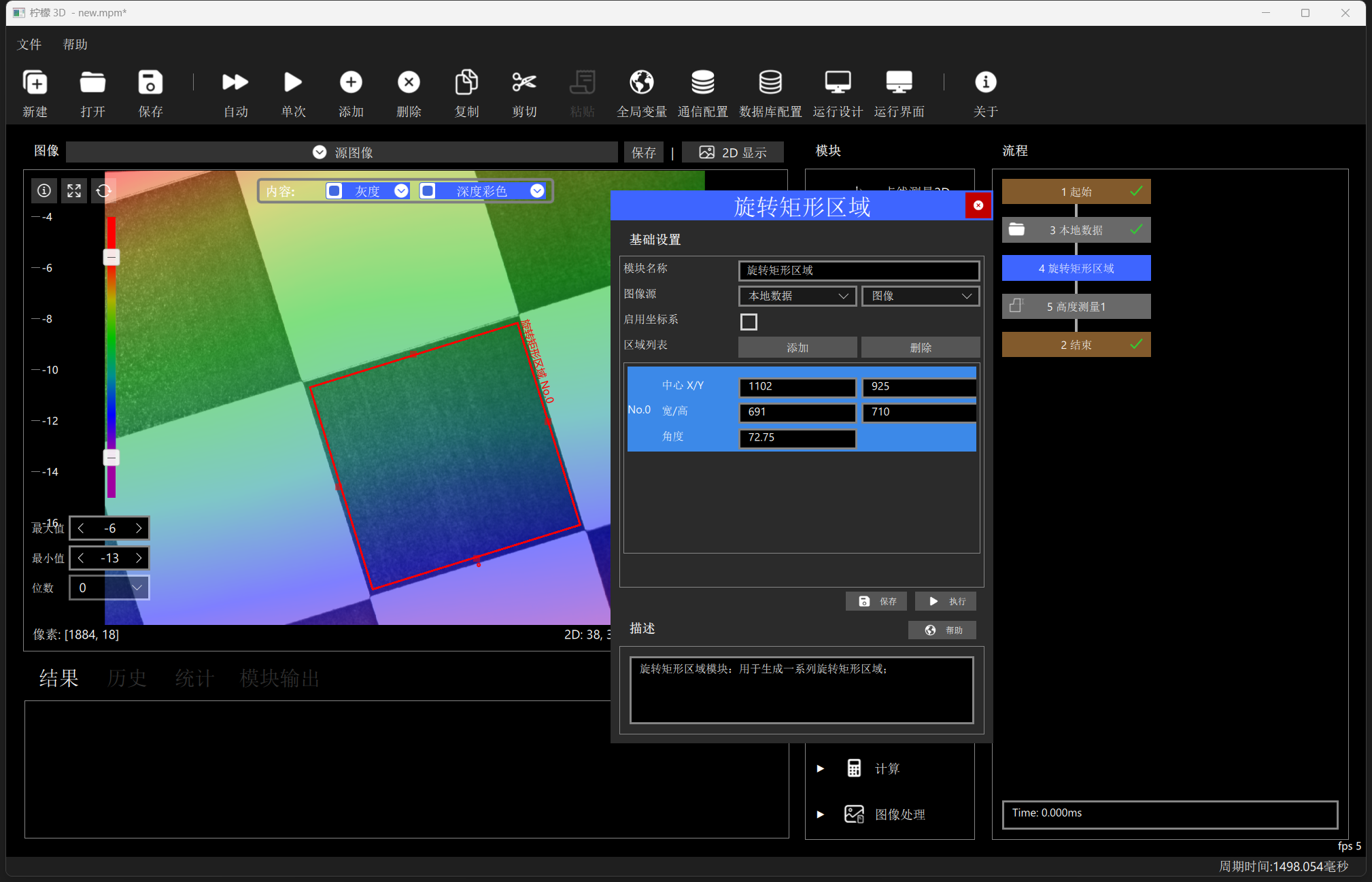Toggle the 启用坐标系 checkbox

[749, 322]
